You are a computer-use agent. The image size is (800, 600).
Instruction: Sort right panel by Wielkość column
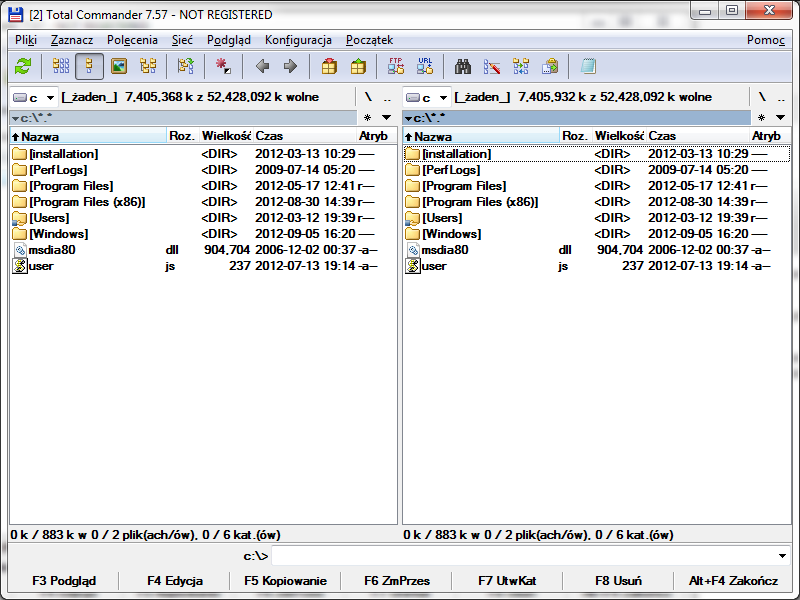619,136
